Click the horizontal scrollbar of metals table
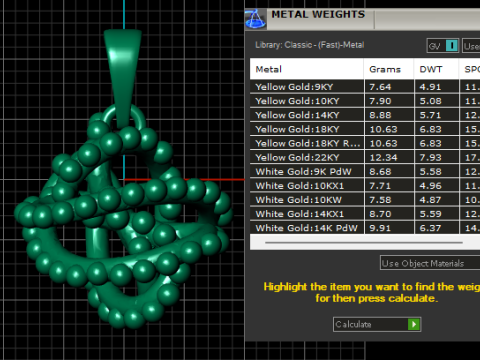The image size is (480, 360). coord(364,243)
